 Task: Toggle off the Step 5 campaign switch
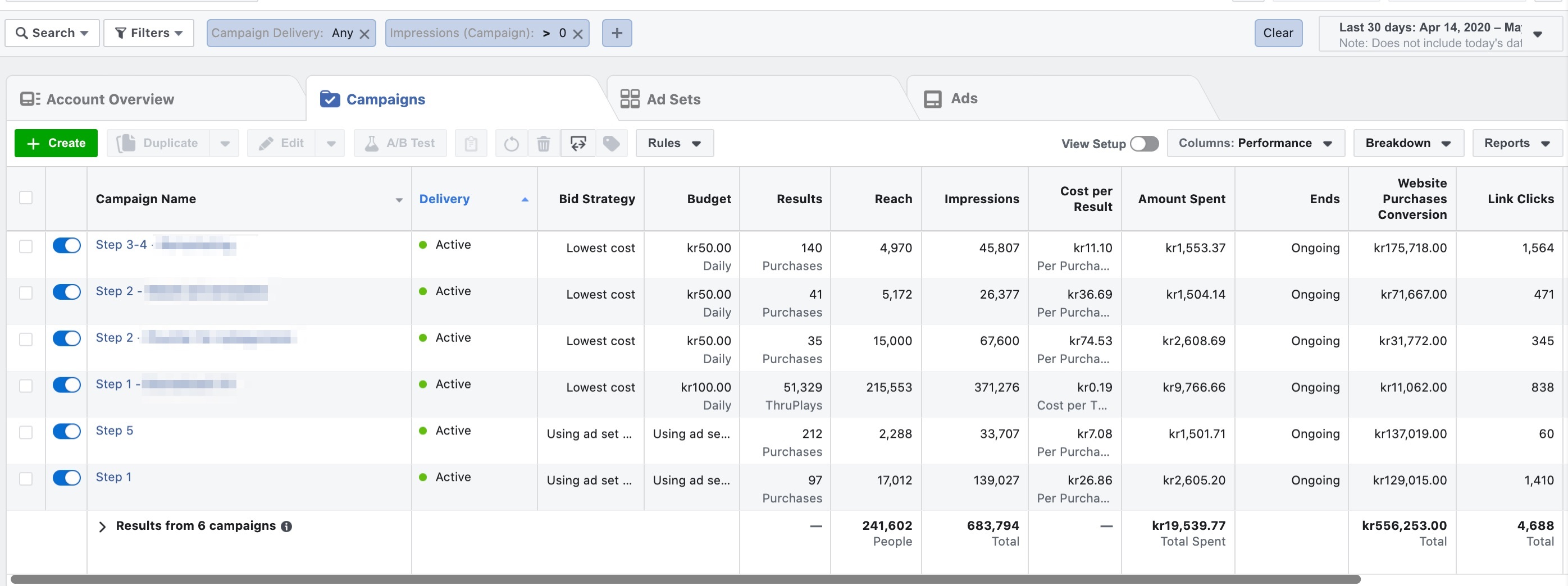tap(66, 432)
